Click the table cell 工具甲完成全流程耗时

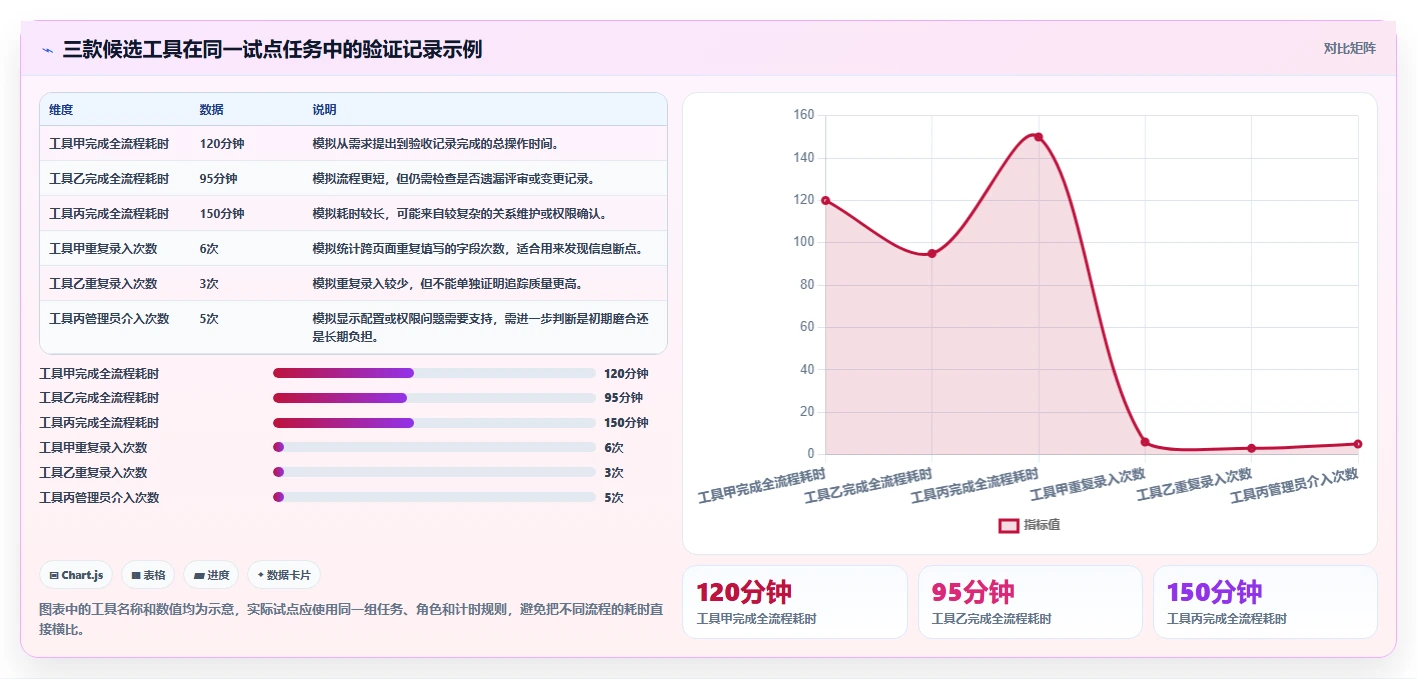109,144
